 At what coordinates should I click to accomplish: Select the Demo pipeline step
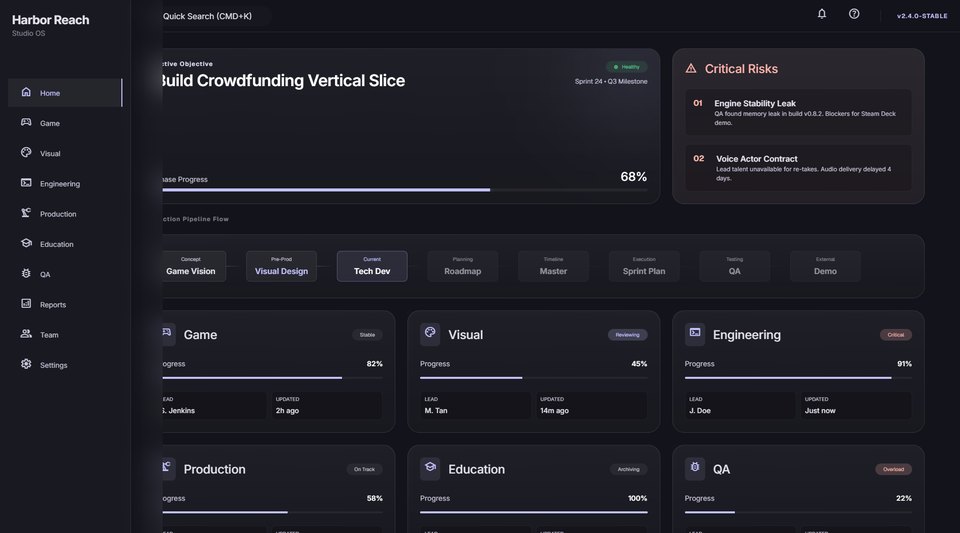(x=825, y=266)
